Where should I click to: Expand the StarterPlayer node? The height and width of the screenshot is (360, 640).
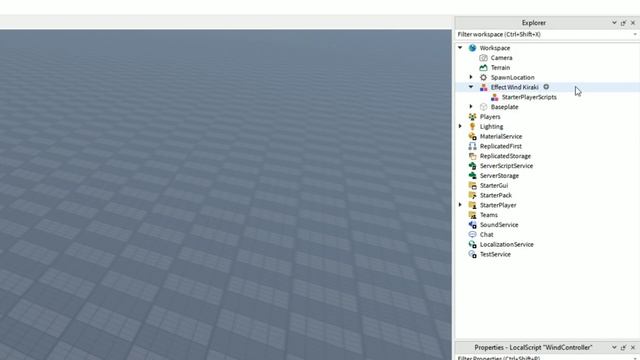tap(460, 205)
